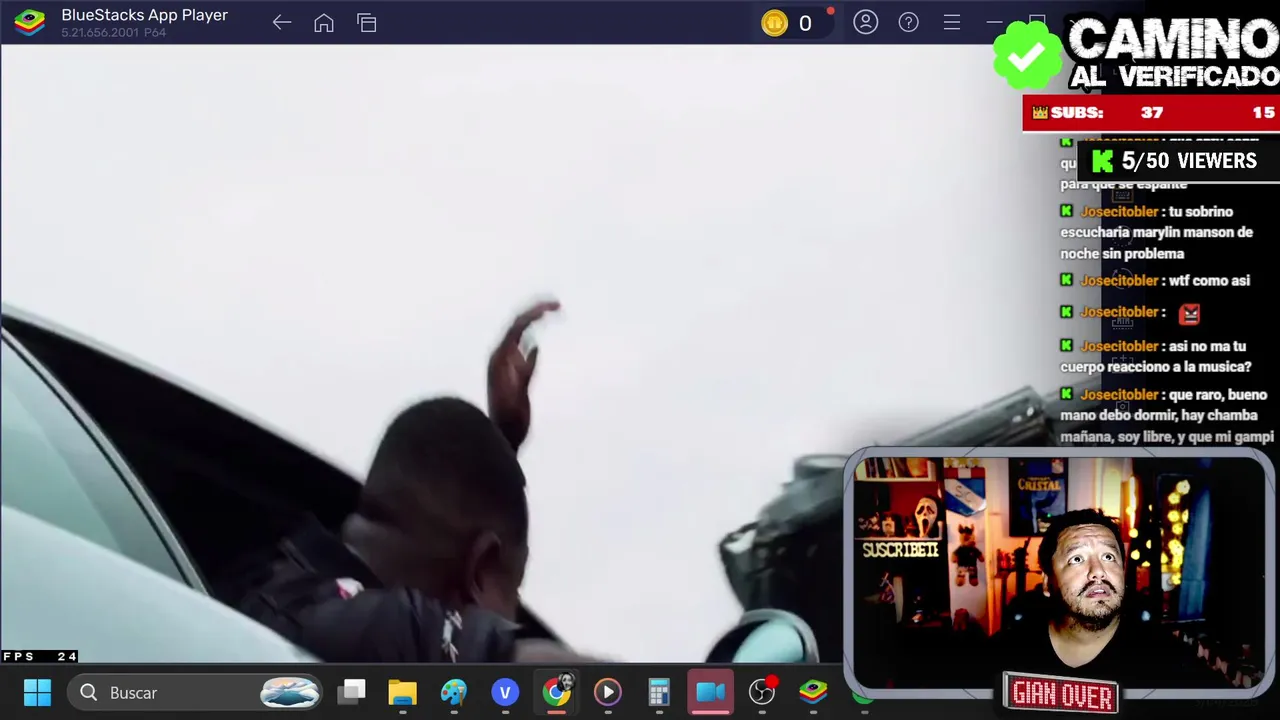Open Calculator from the taskbar
Viewport: 1280px width, 720px height.
659,692
